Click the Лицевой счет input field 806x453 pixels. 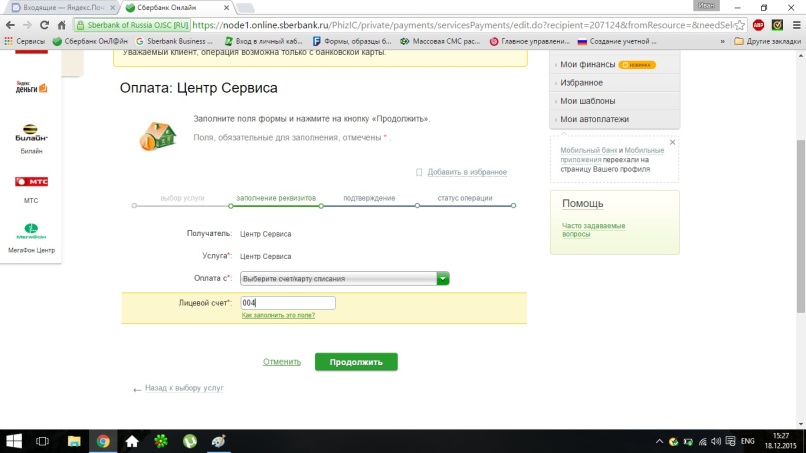click(287, 303)
